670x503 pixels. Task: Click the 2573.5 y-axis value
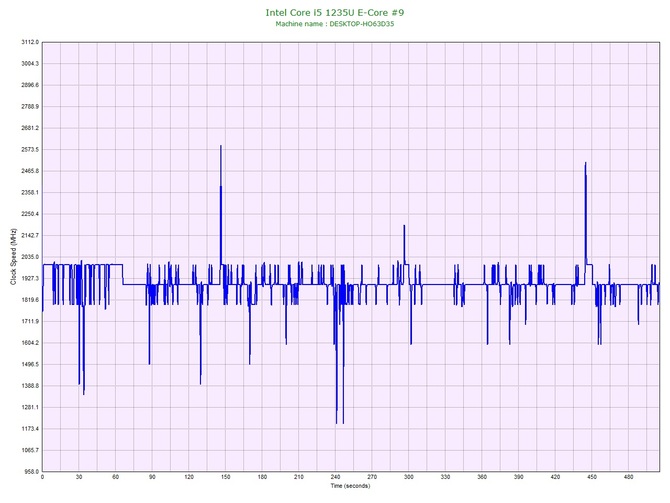click(30, 150)
